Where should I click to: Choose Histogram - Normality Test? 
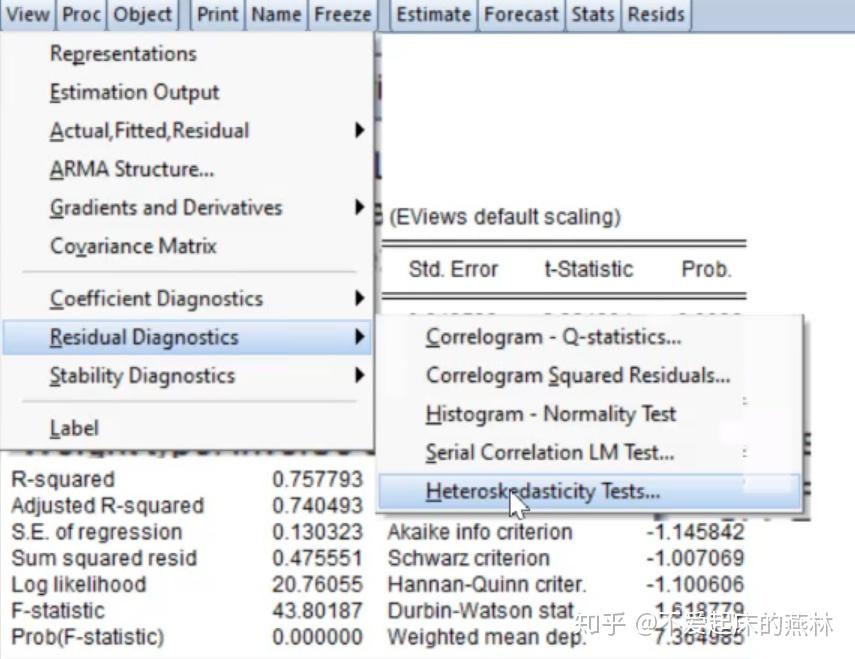tap(551, 414)
